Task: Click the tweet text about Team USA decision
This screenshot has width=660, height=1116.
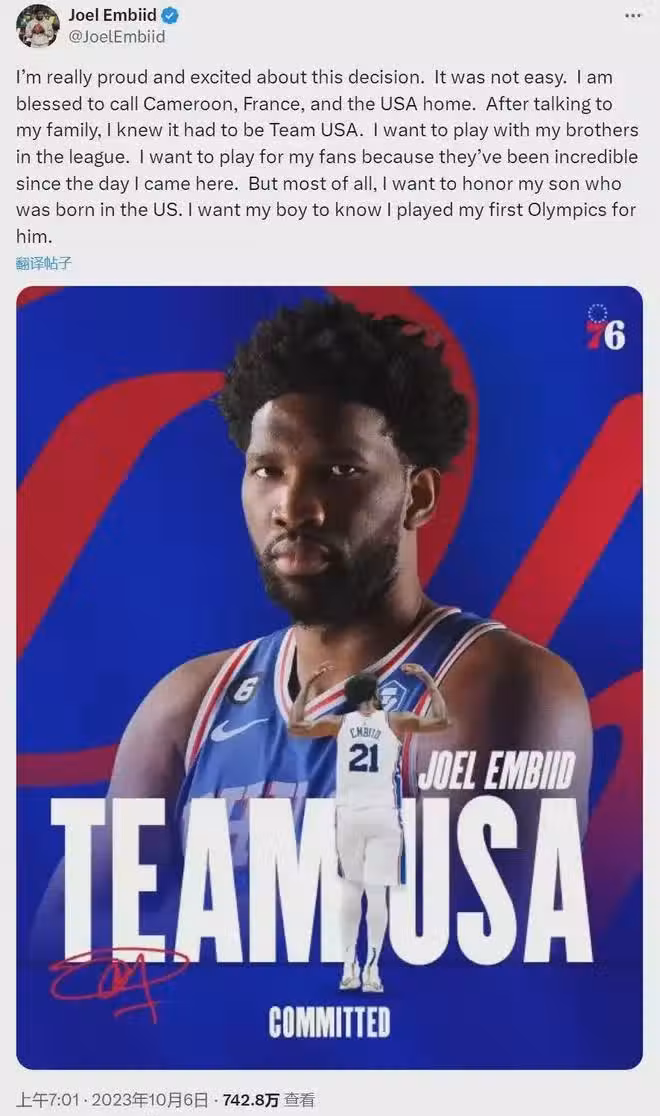Action: pyautogui.click(x=328, y=157)
